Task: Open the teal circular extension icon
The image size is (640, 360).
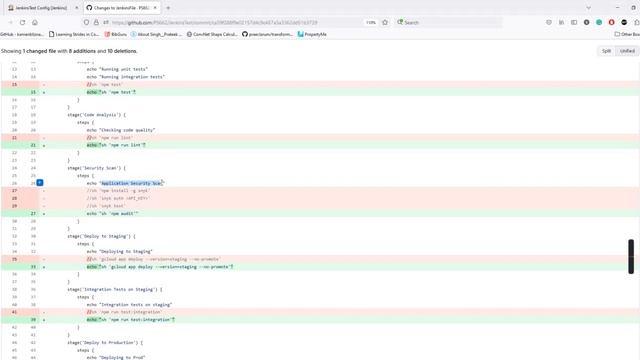Action: (x=599, y=22)
